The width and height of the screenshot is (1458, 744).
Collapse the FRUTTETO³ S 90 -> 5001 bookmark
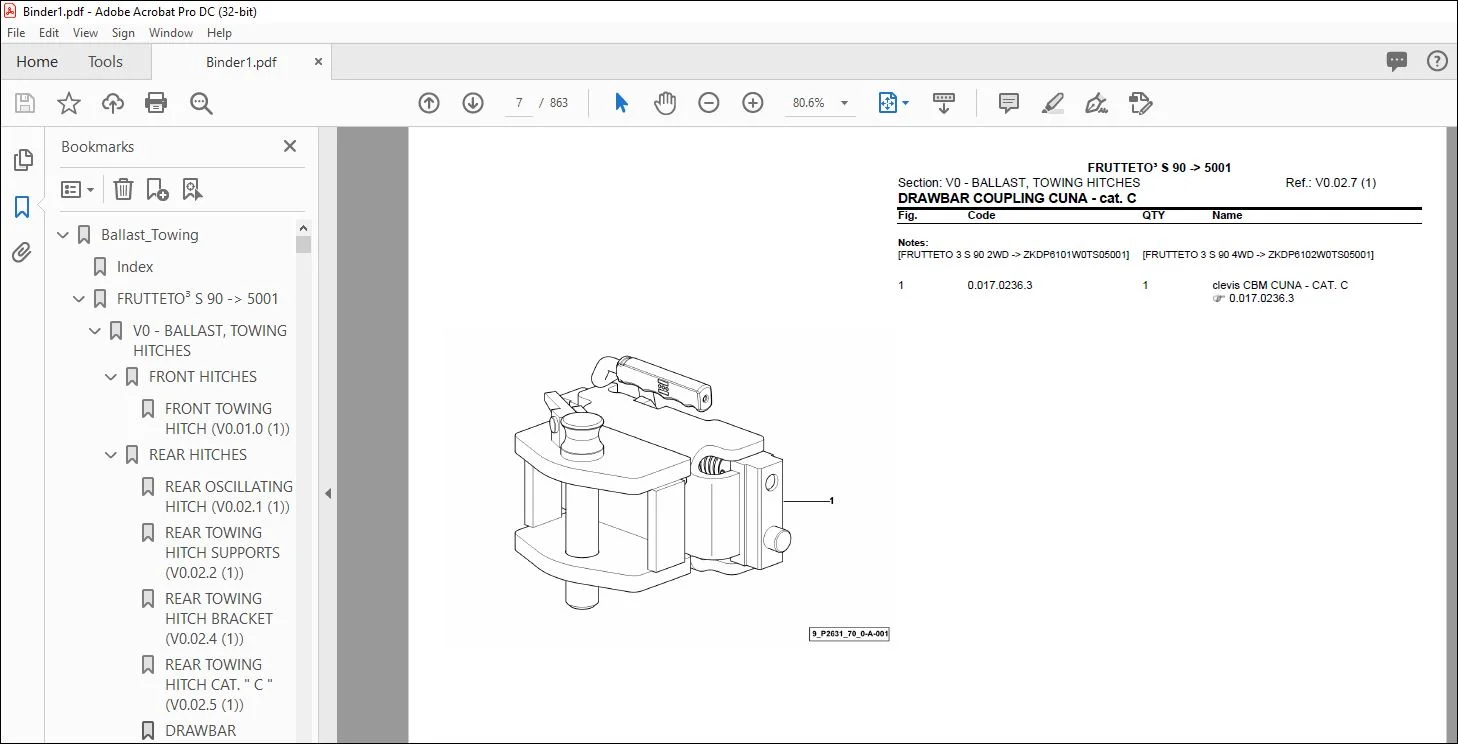(80, 299)
